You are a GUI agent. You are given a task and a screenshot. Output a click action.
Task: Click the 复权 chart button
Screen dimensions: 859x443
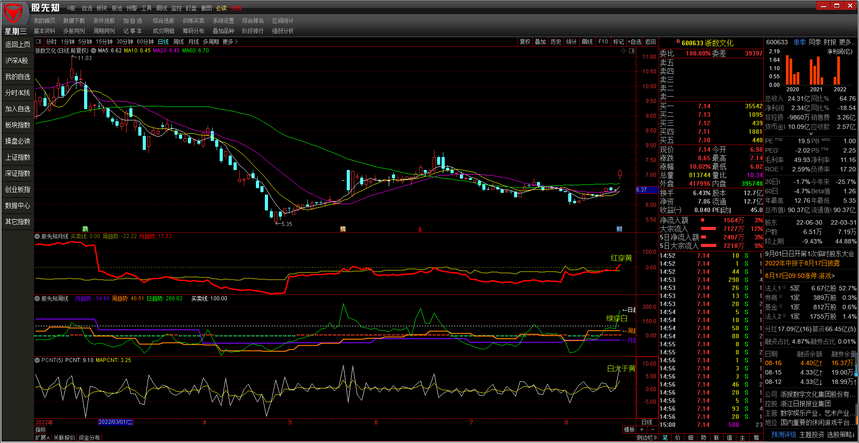tap(525, 42)
